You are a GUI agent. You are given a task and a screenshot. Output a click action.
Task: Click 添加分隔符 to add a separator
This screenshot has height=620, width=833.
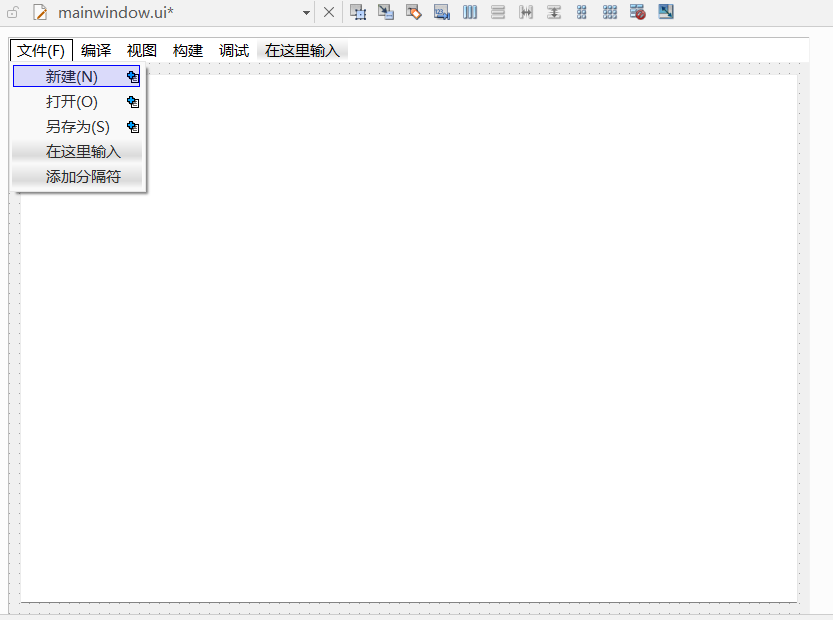(x=77, y=177)
